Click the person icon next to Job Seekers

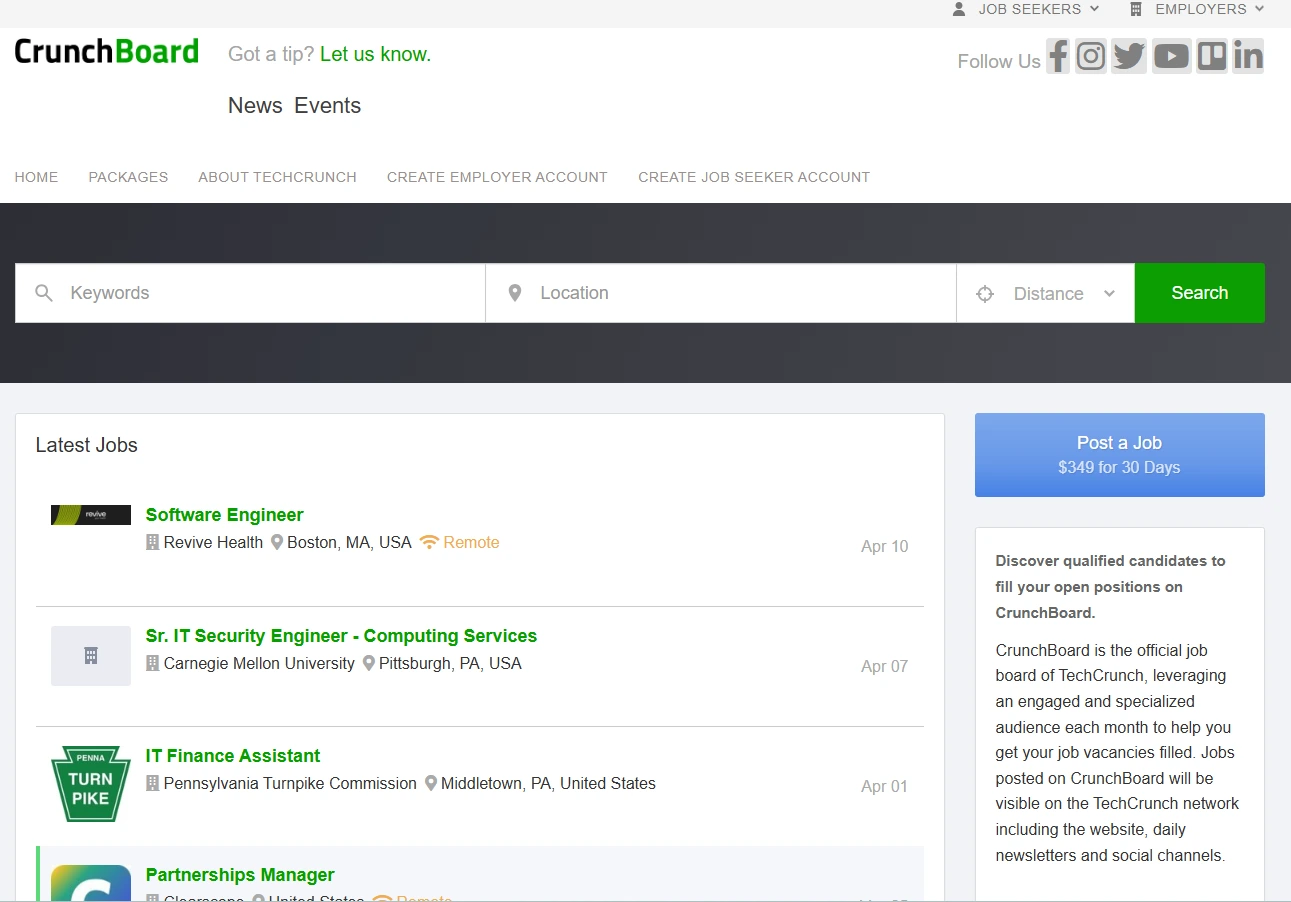tap(959, 9)
